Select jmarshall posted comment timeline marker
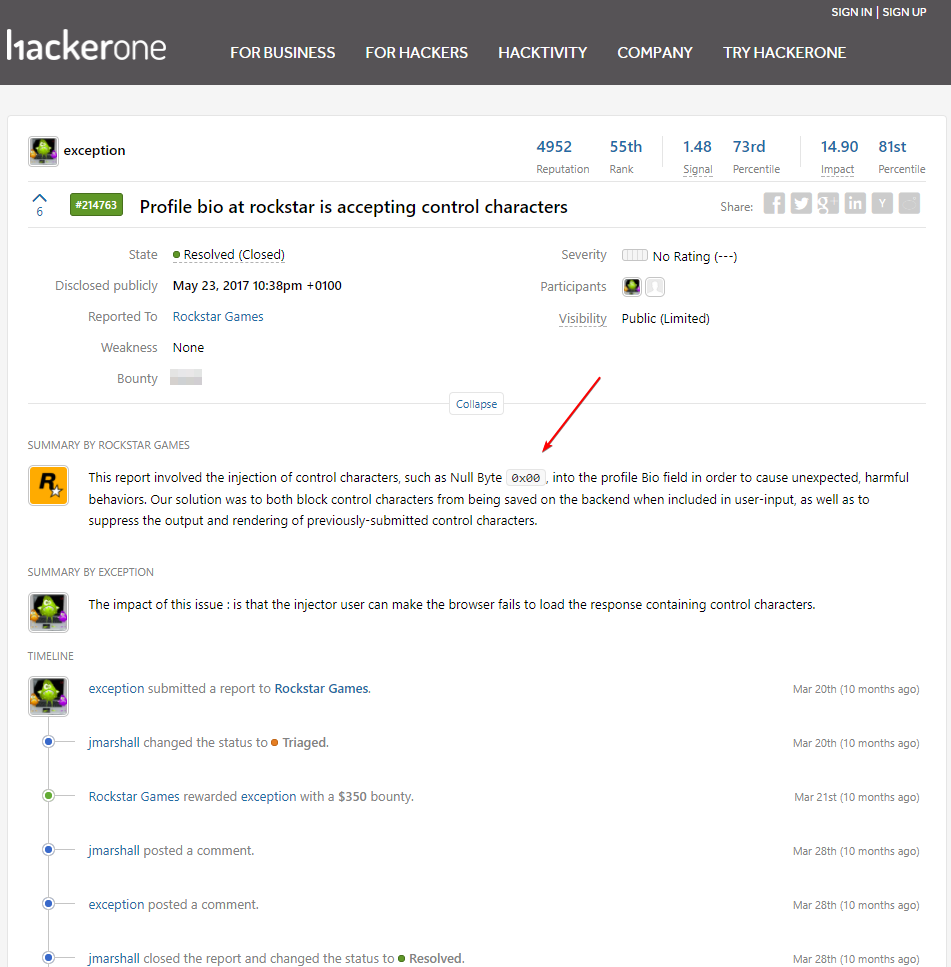The image size is (951, 967). [49, 849]
